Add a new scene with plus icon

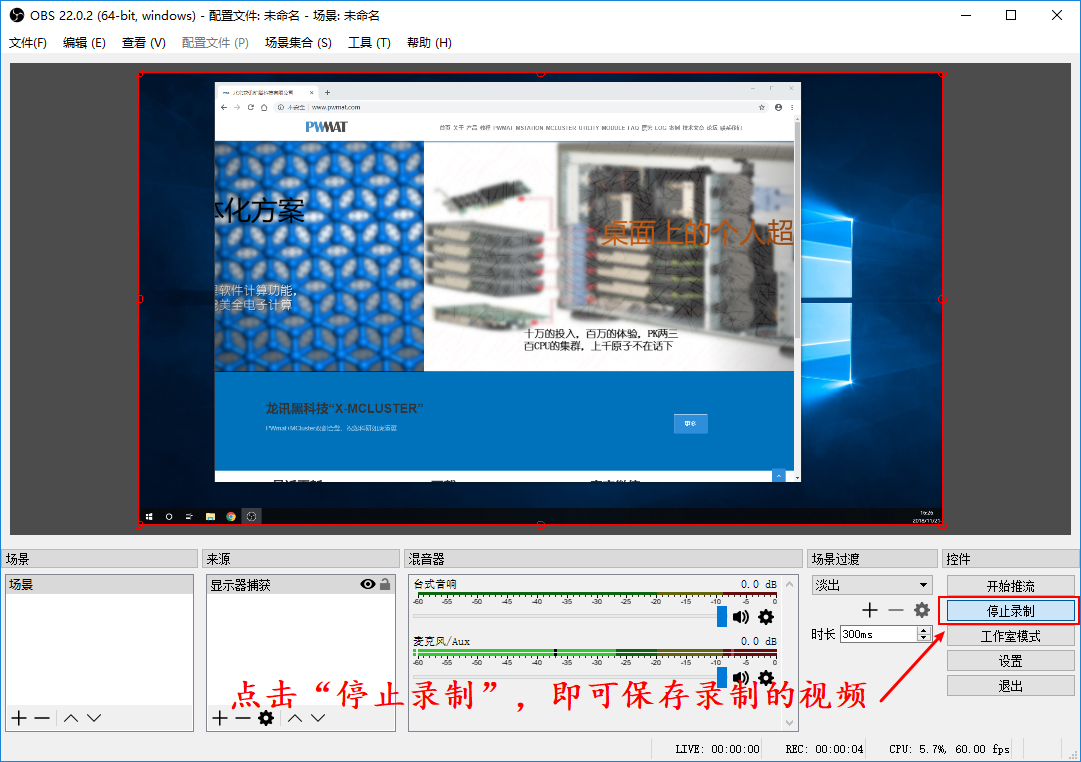[x=19, y=718]
